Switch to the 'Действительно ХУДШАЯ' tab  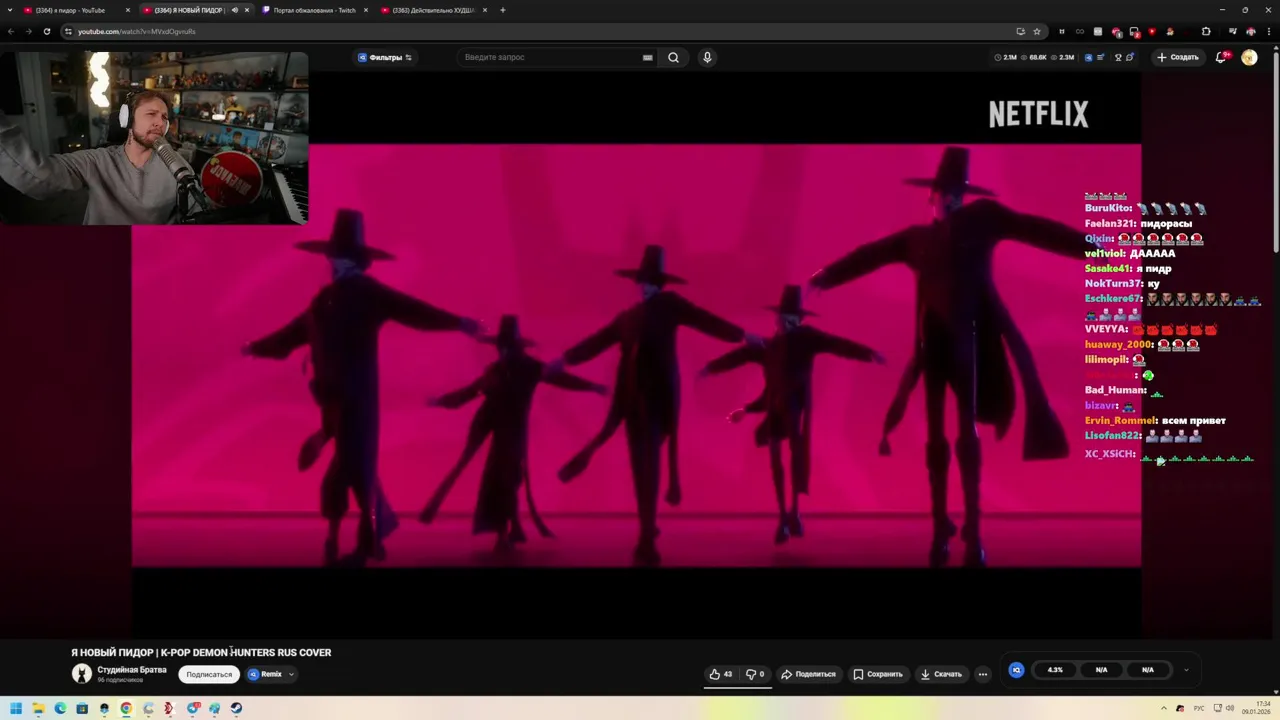[x=433, y=10]
